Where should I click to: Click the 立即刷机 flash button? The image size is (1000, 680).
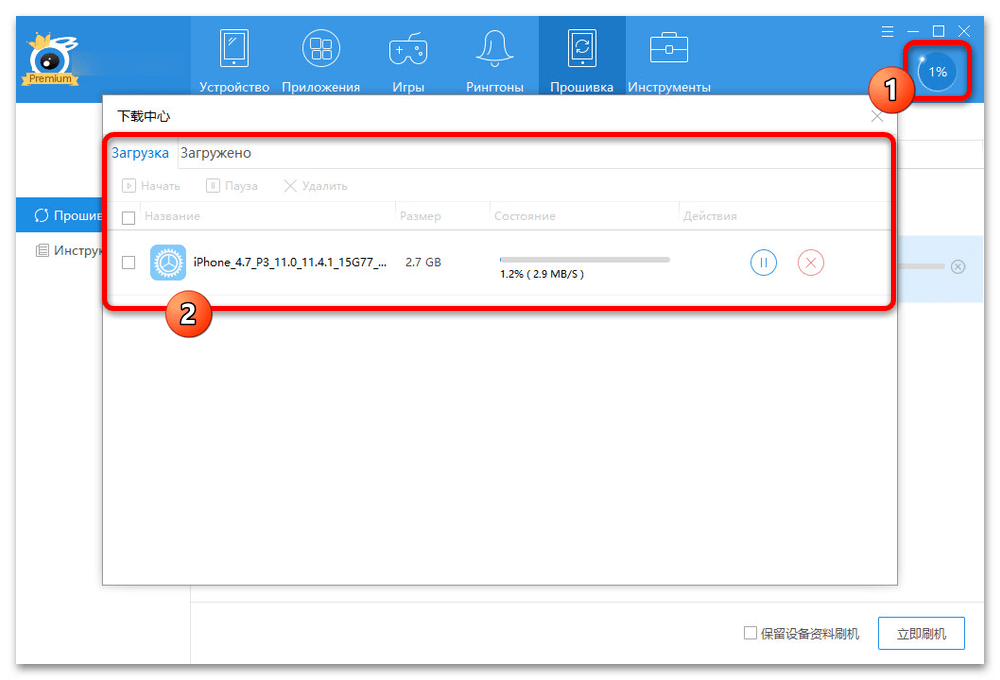click(921, 633)
